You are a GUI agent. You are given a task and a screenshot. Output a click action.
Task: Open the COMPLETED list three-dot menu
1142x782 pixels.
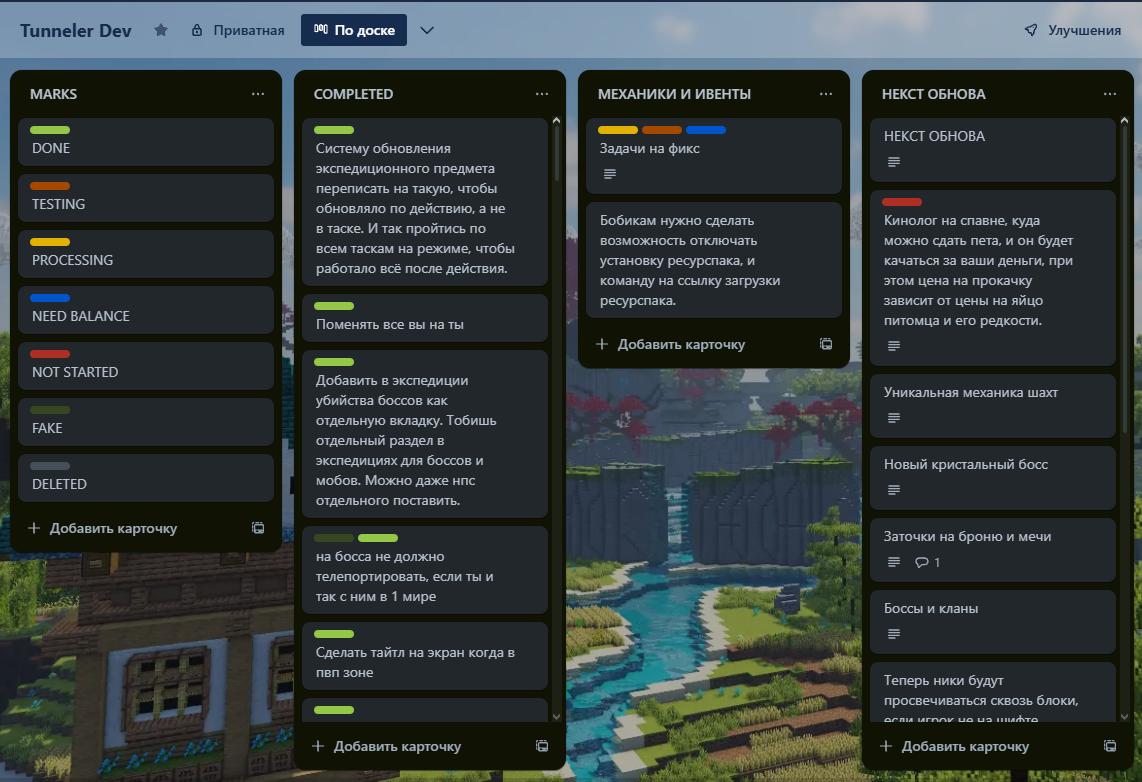542,94
